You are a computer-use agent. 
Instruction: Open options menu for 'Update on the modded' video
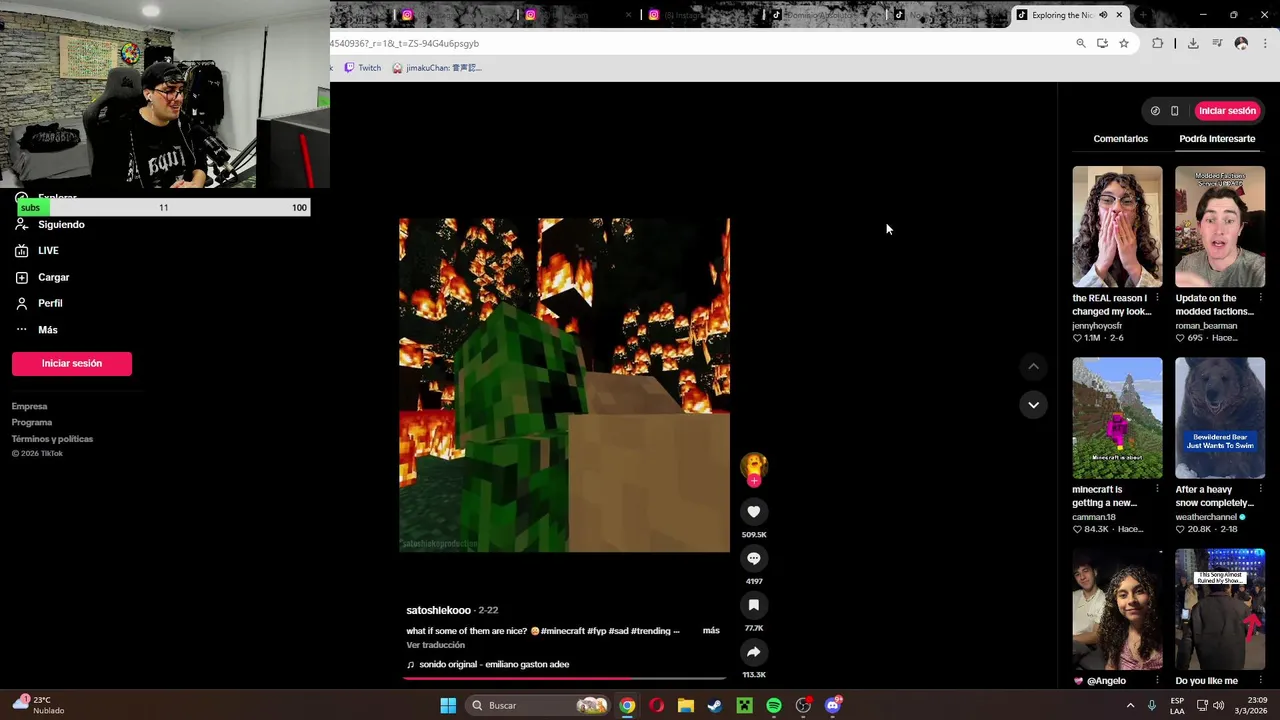tap(1260, 298)
